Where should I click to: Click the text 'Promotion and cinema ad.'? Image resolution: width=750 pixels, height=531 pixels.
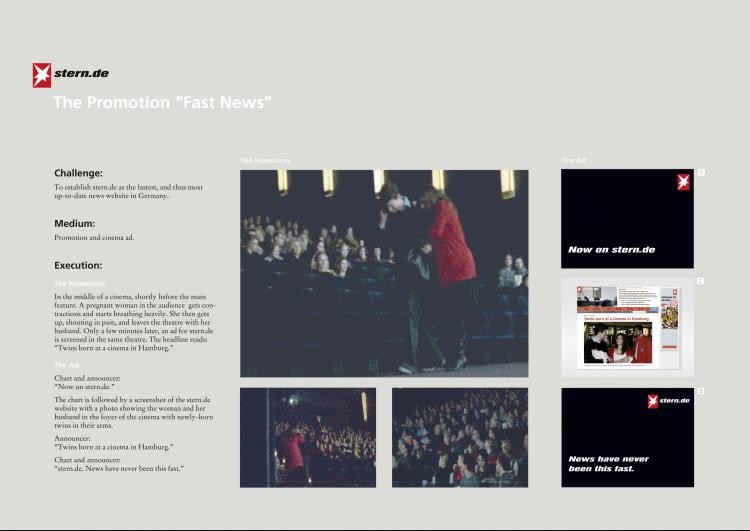pyautogui.click(x=94, y=238)
